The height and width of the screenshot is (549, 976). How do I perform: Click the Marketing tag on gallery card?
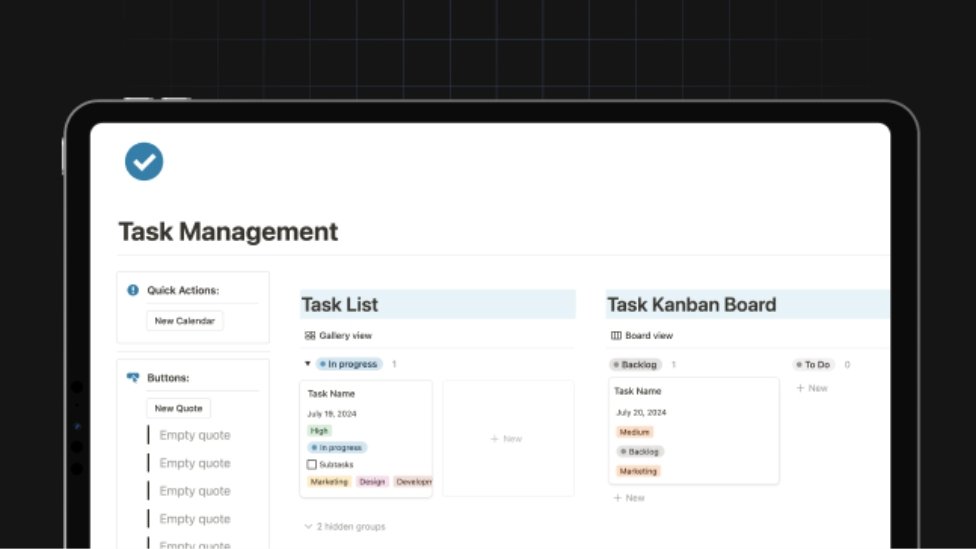[x=329, y=482]
